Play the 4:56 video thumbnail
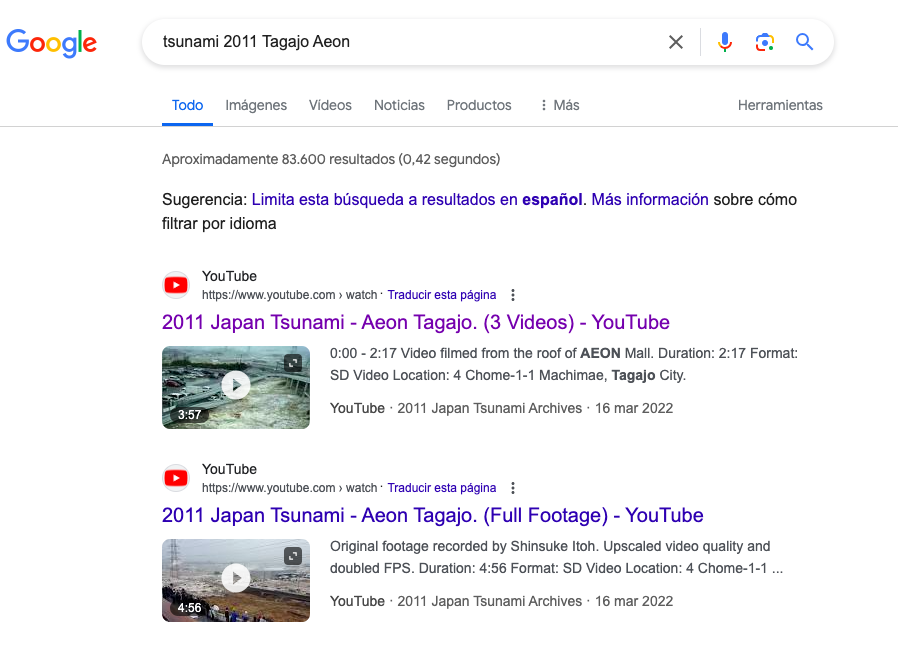 coord(236,578)
